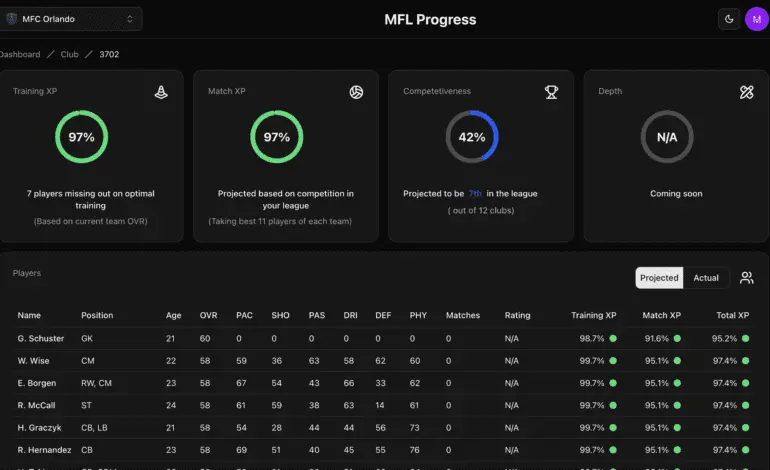Viewport: 770px width, 470px height.
Task: Sort table by Total XP column
Action: [x=732, y=315]
